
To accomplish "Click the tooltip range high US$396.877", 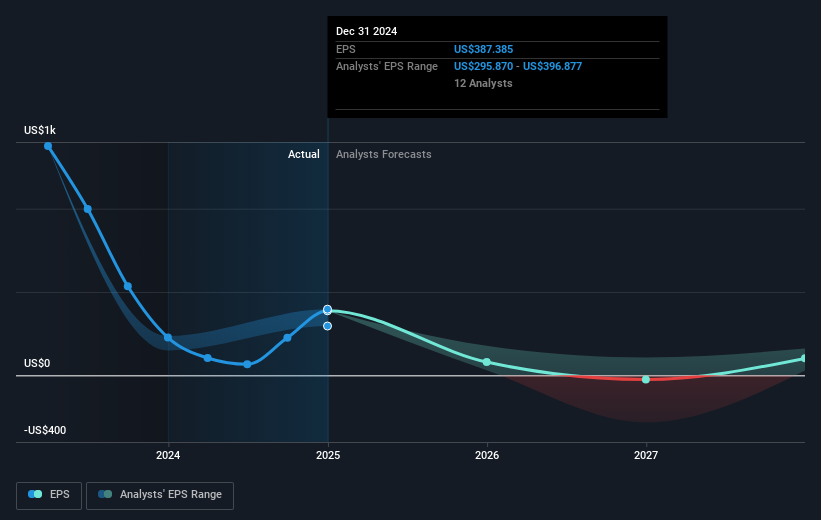I will 552,67.
